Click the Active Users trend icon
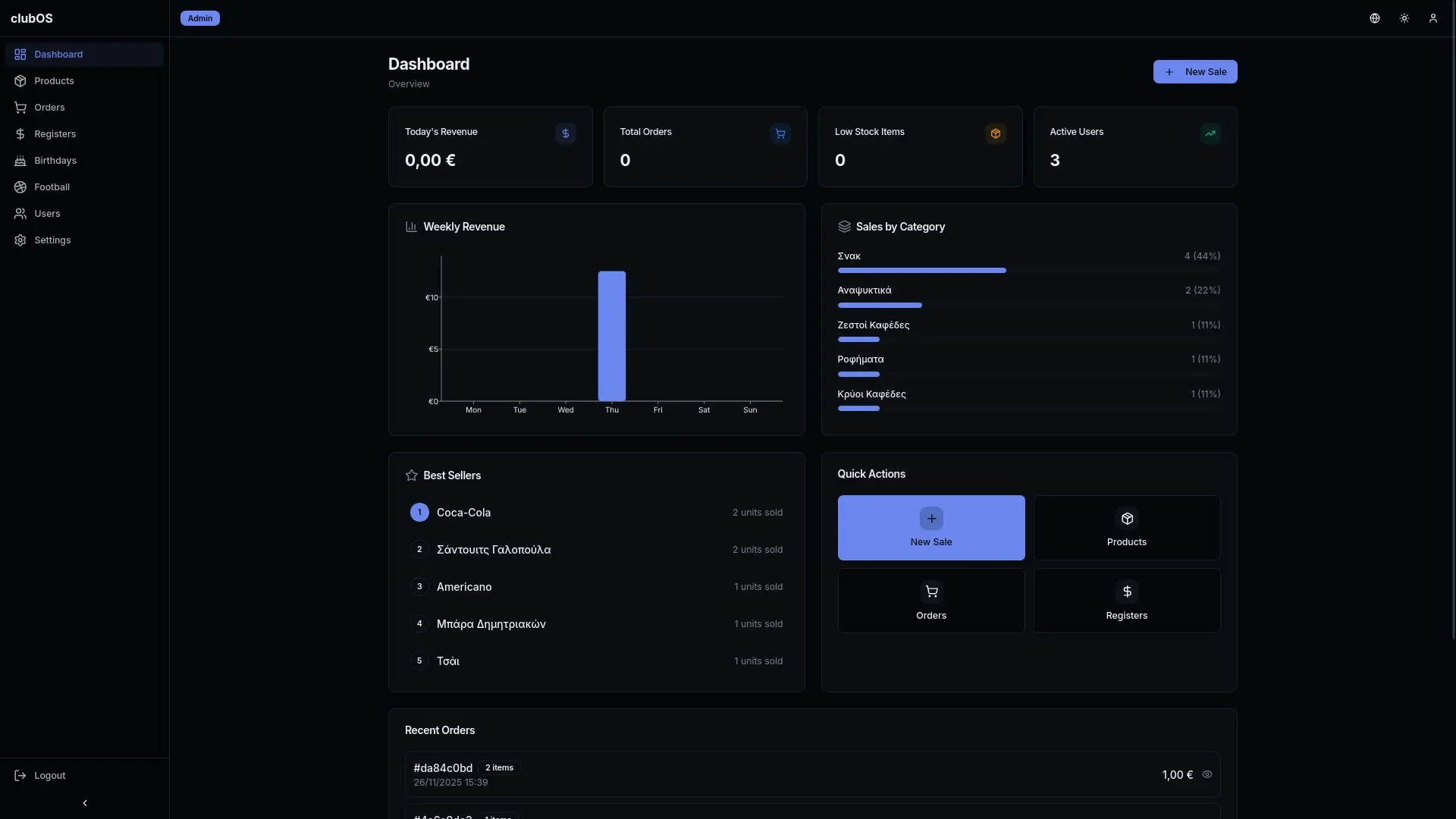The height and width of the screenshot is (819, 1456). [x=1210, y=133]
